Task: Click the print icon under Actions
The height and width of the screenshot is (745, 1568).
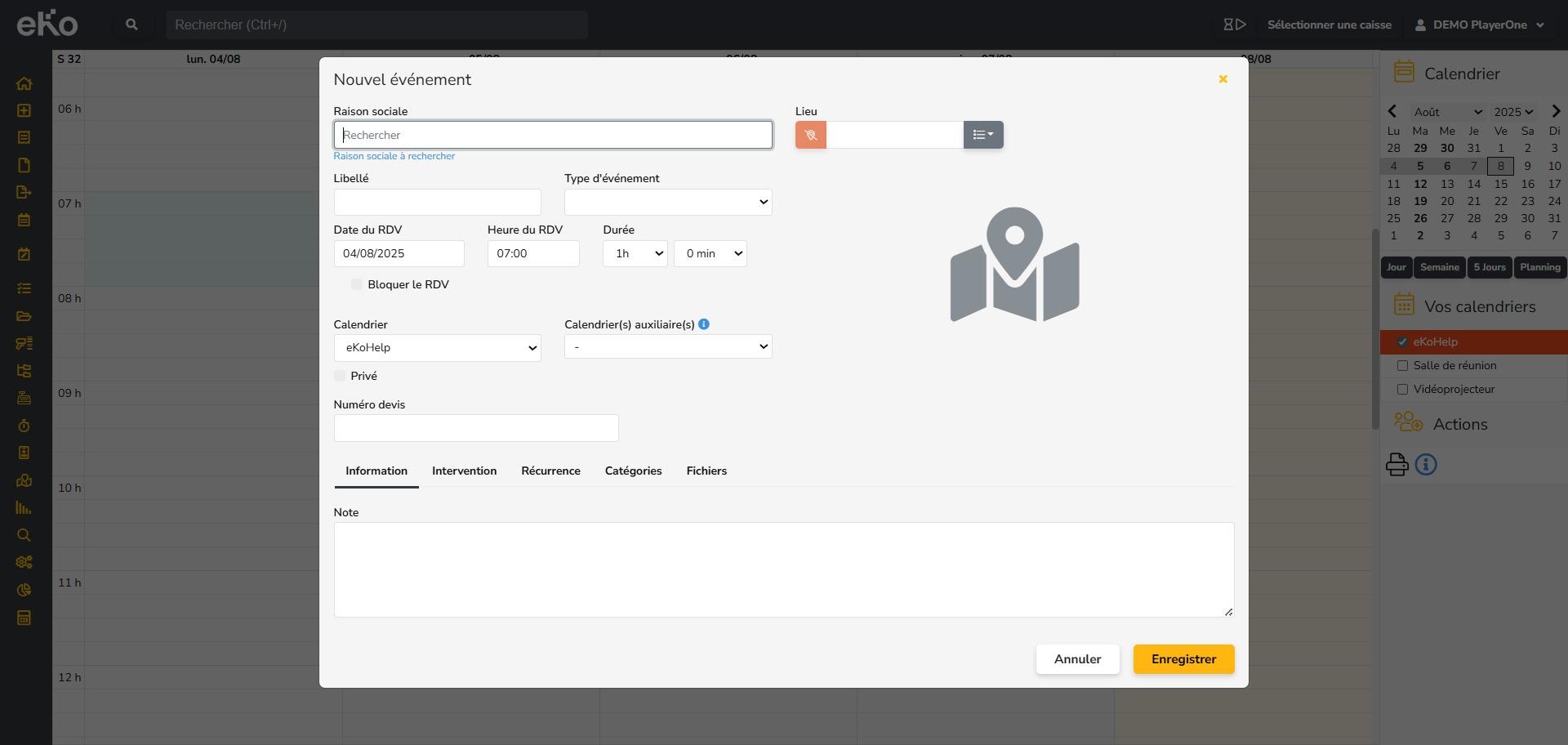Action: pos(1396,465)
